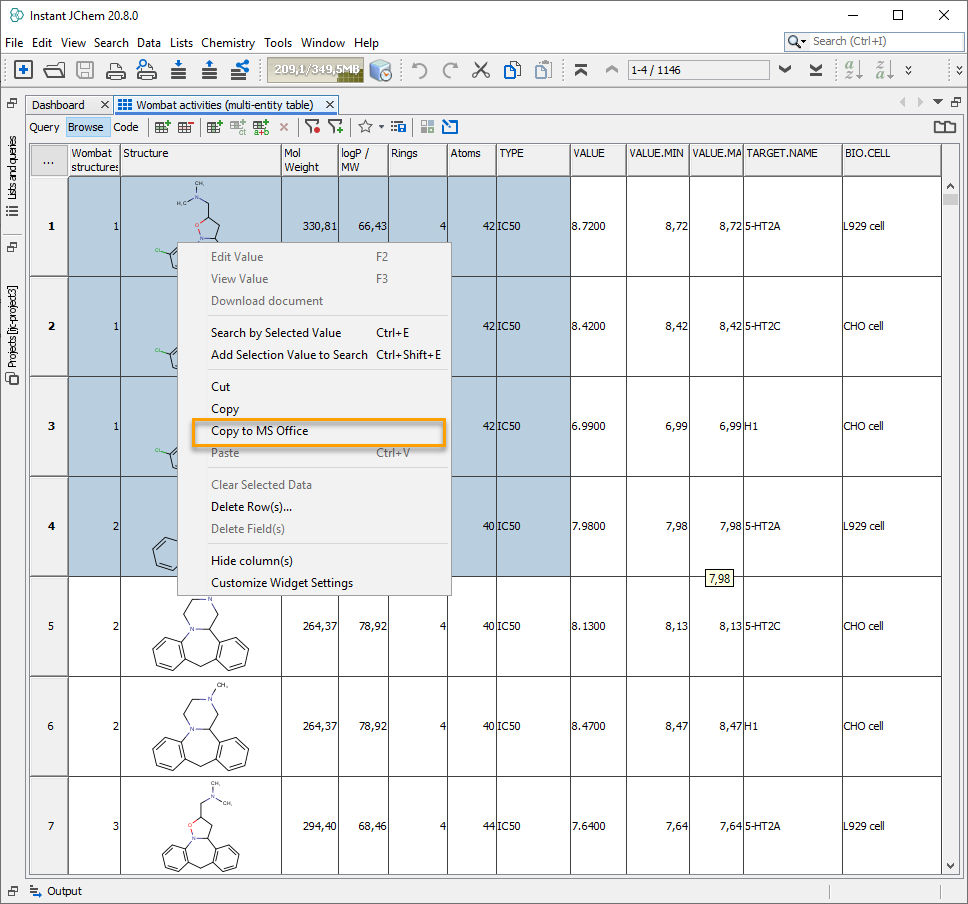The height and width of the screenshot is (904, 968).
Task: Click the memory usage garbage collect bar
Action: [315, 70]
